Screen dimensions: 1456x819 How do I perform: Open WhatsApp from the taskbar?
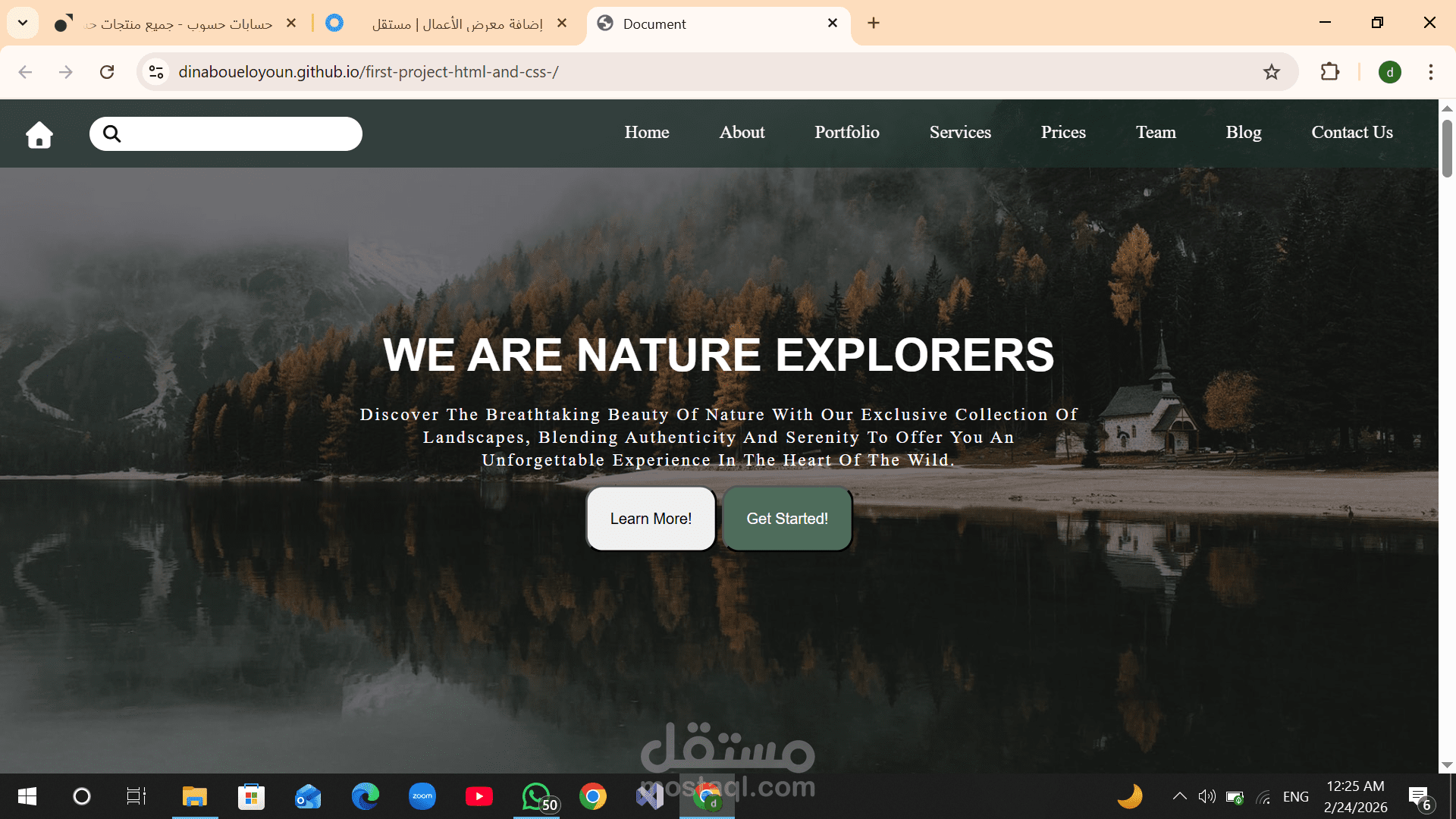(536, 796)
